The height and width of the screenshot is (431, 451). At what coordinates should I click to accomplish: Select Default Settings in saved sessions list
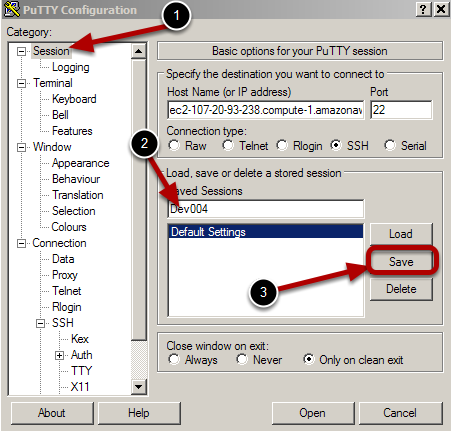(266, 232)
